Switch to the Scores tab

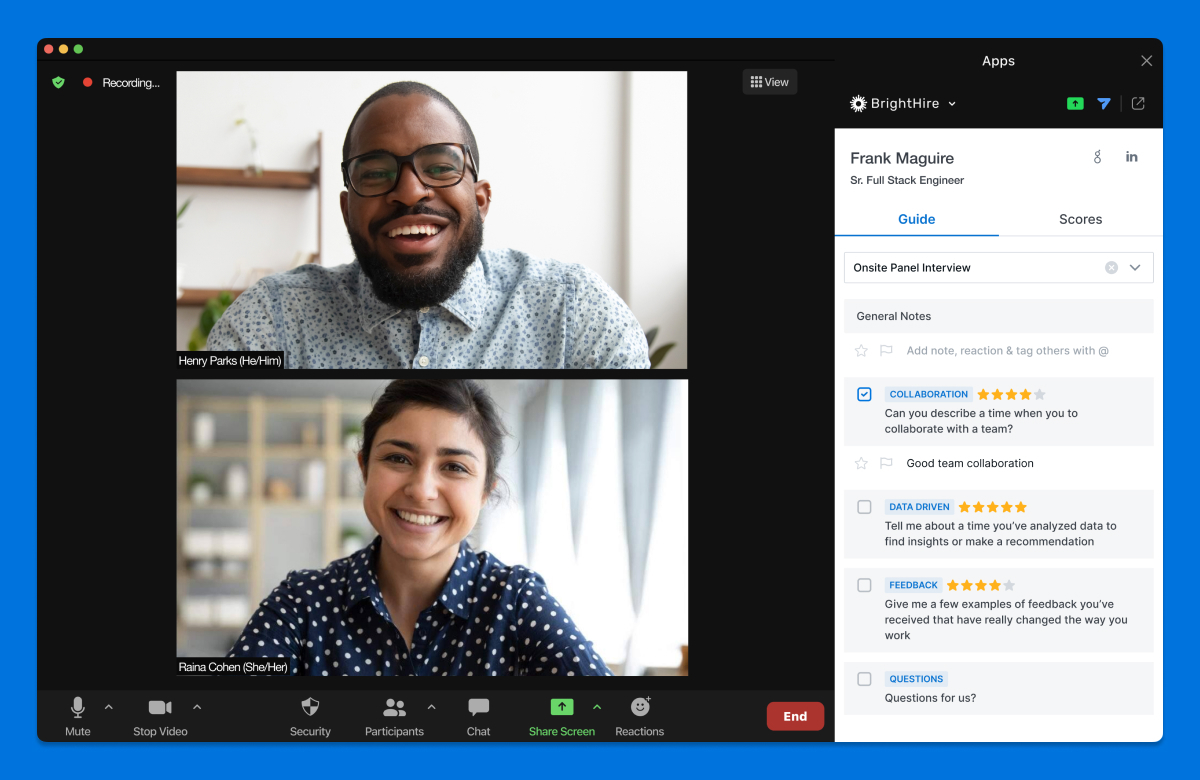[x=1080, y=219]
